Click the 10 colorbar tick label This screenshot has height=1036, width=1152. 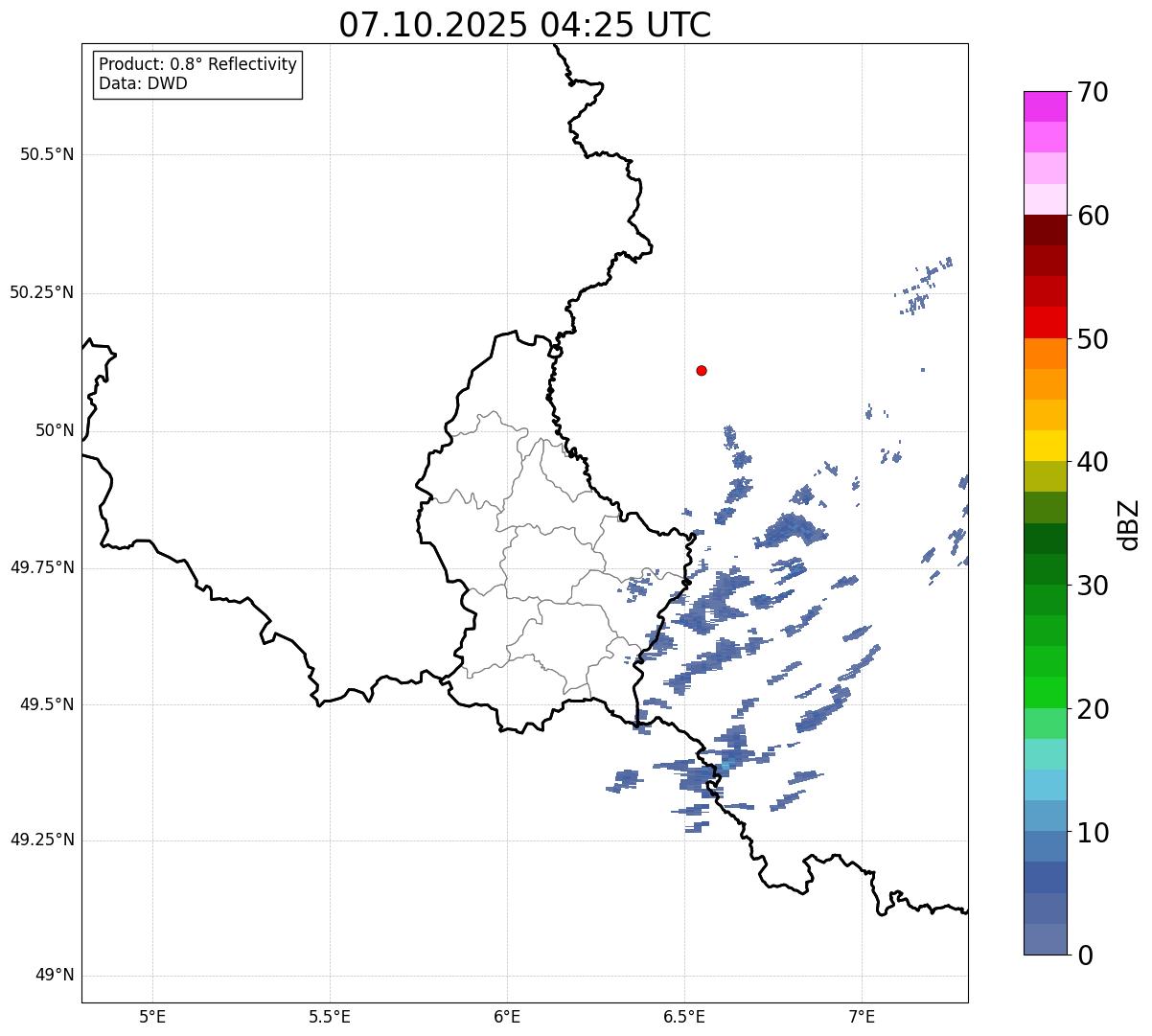coord(1093,832)
